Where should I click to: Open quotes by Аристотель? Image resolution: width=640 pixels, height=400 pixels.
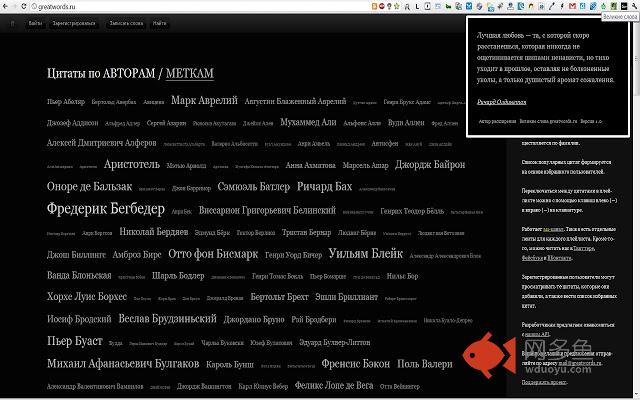[131, 164]
